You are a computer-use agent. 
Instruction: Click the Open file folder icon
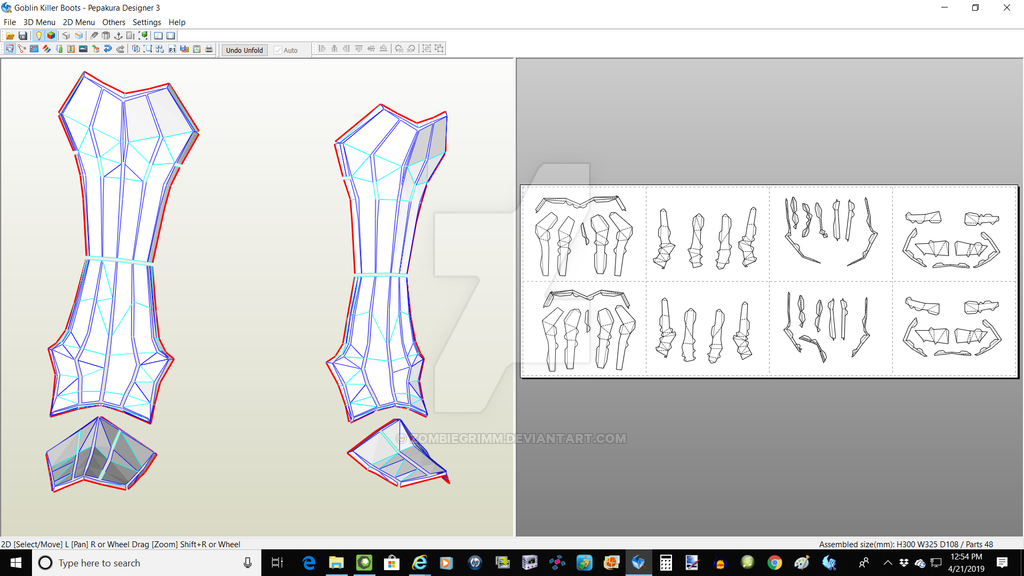(10, 36)
